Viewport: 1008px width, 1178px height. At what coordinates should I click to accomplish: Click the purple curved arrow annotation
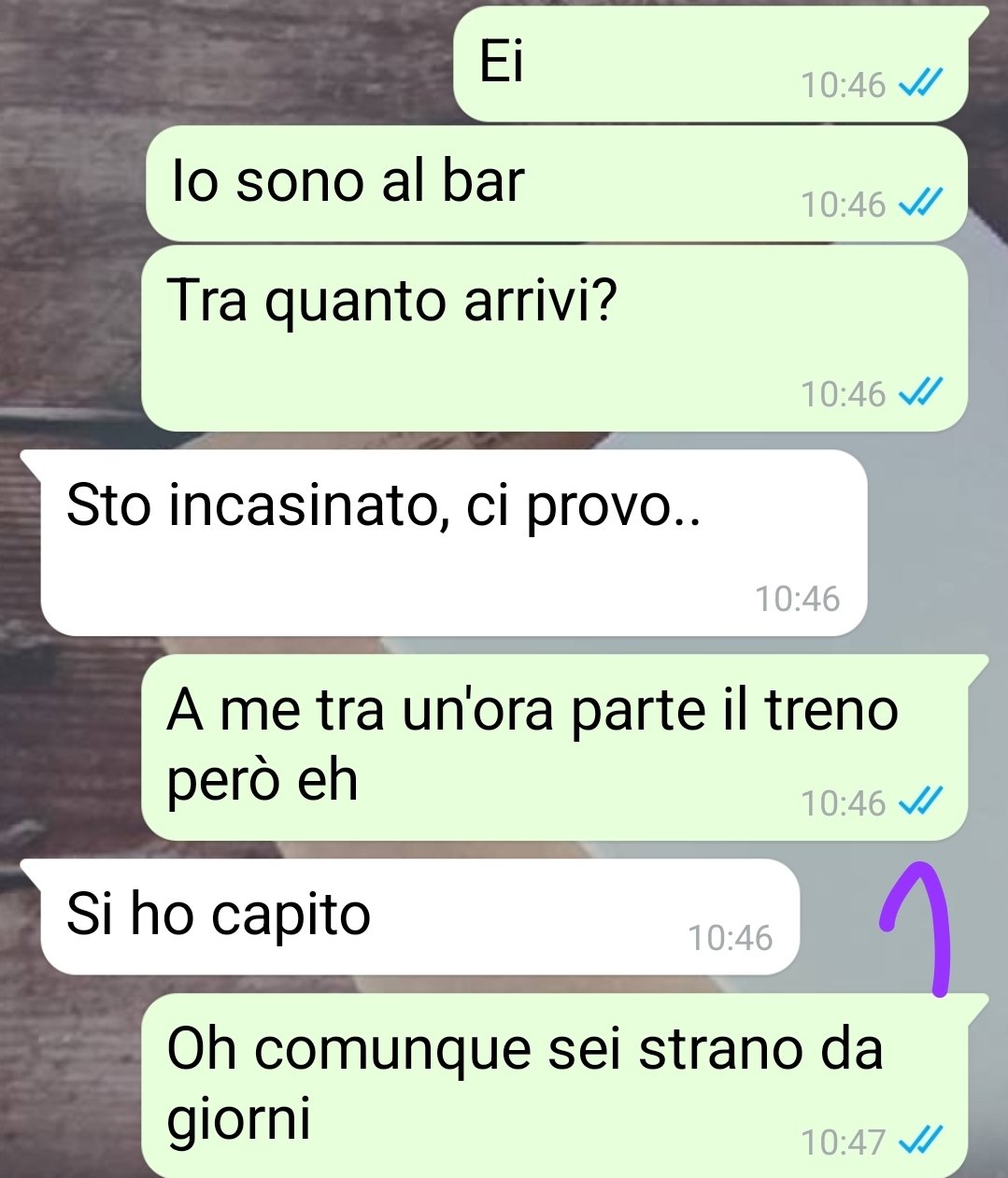(x=917, y=927)
